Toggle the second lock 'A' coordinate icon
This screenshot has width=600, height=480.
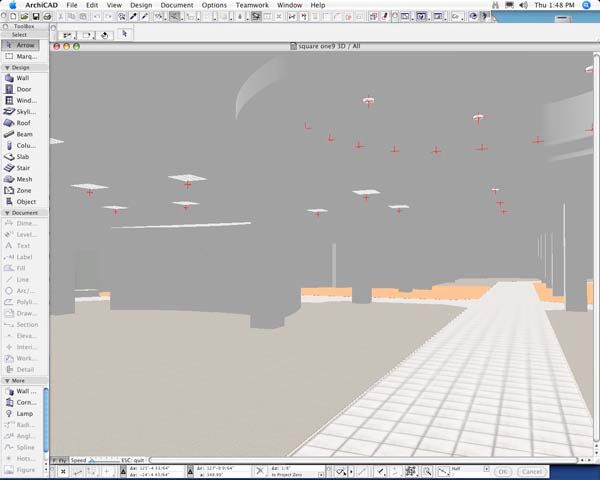click(x=190, y=472)
